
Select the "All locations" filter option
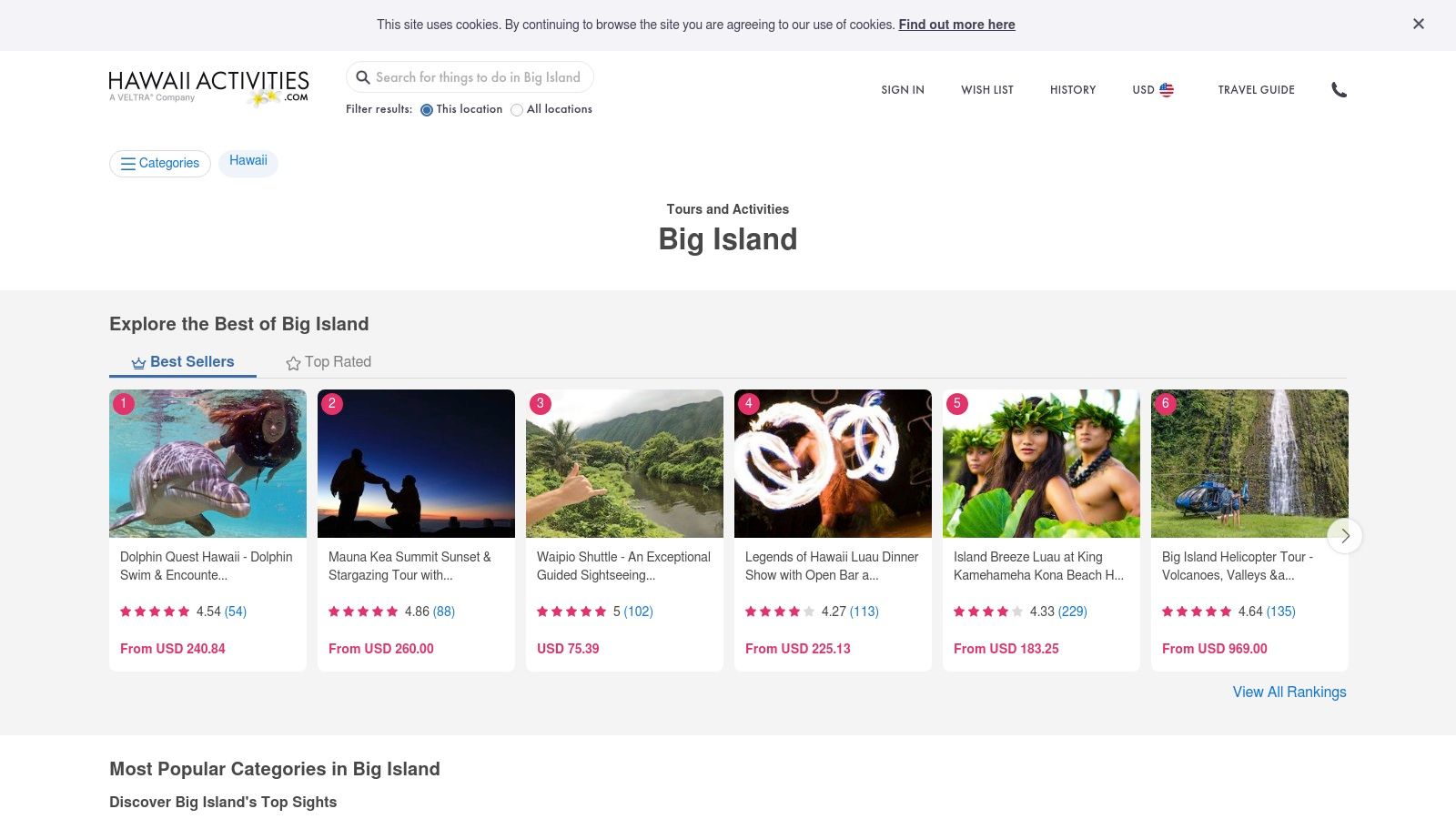pyautogui.click(x=517, y=110)
